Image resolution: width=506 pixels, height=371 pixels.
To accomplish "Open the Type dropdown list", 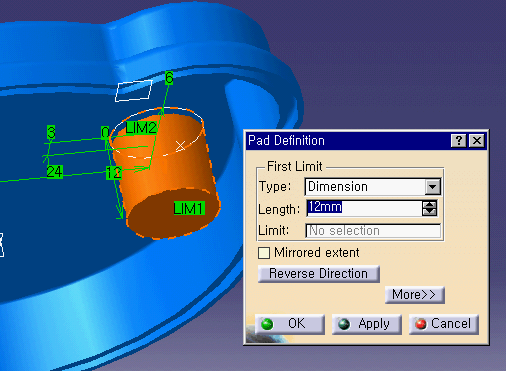I will 432,187.
